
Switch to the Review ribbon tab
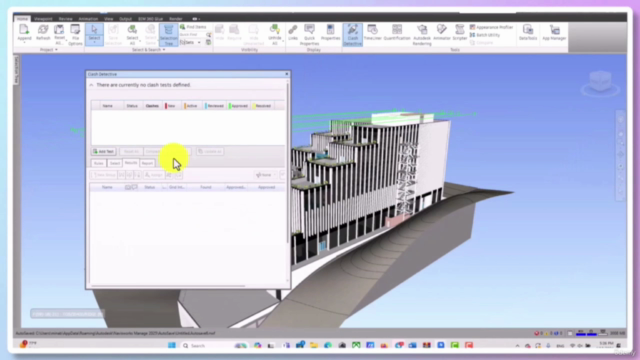[x=65, y=19]
